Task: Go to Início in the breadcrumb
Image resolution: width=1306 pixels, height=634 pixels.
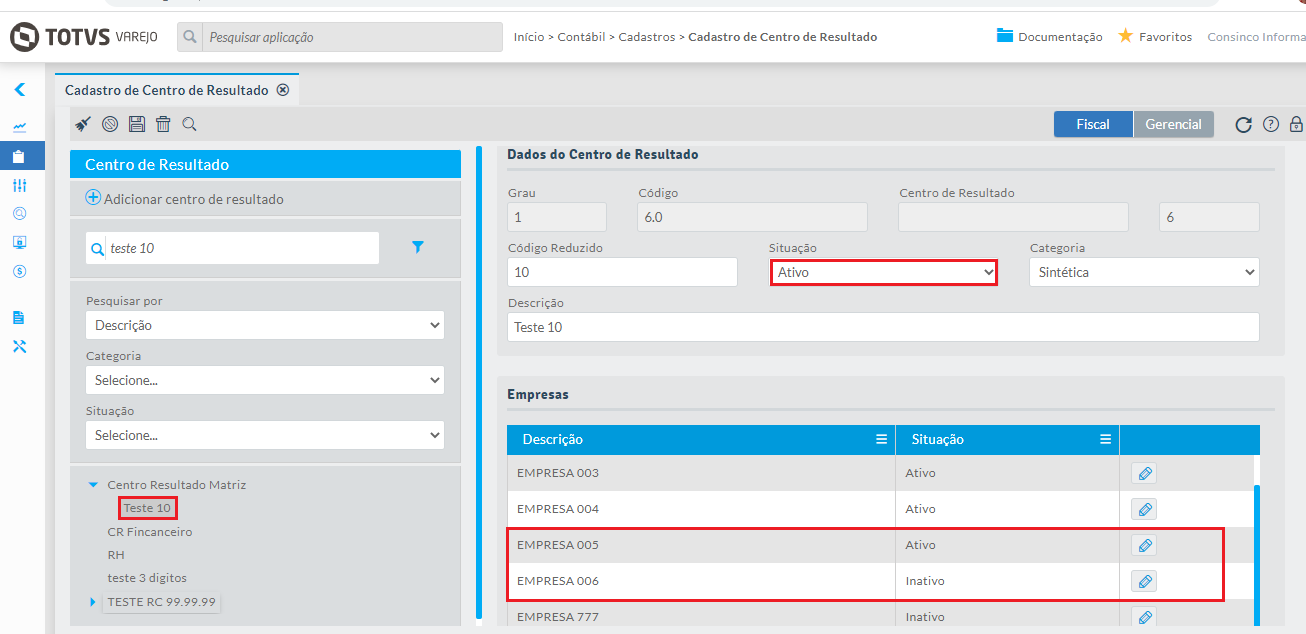Action: 529,37
